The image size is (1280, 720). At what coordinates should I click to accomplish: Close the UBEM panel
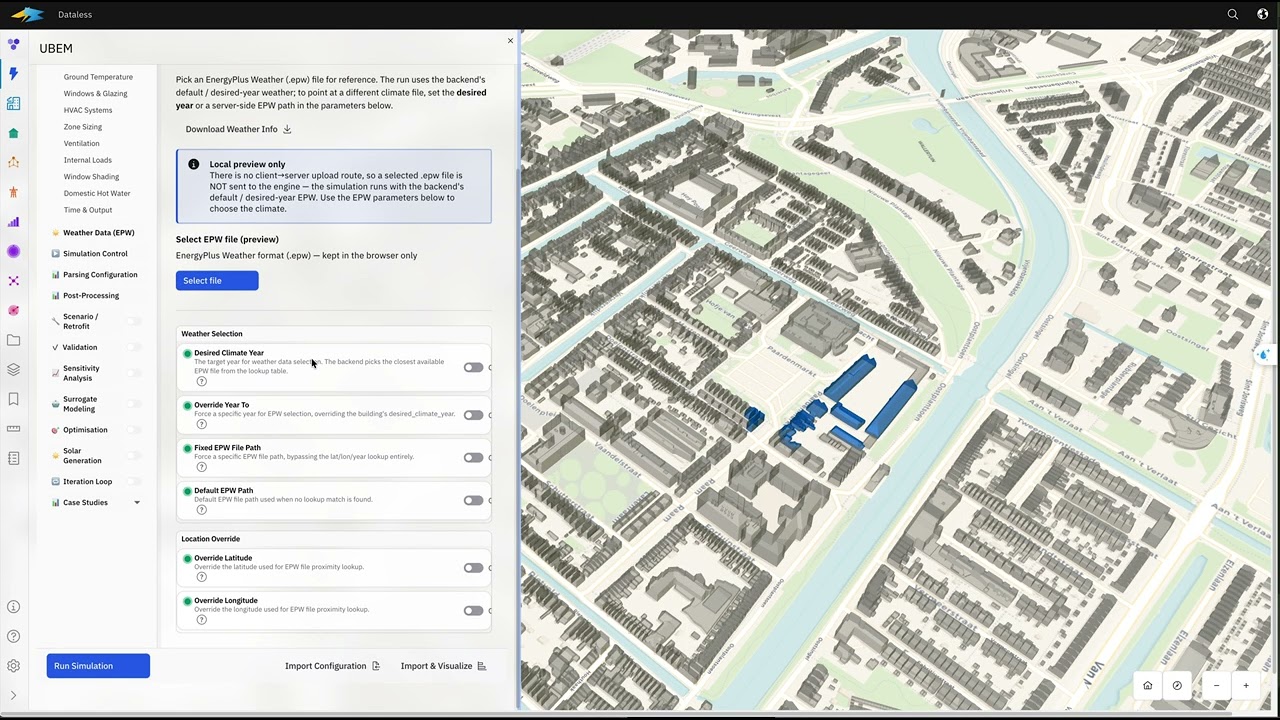[x=510, y=41]
